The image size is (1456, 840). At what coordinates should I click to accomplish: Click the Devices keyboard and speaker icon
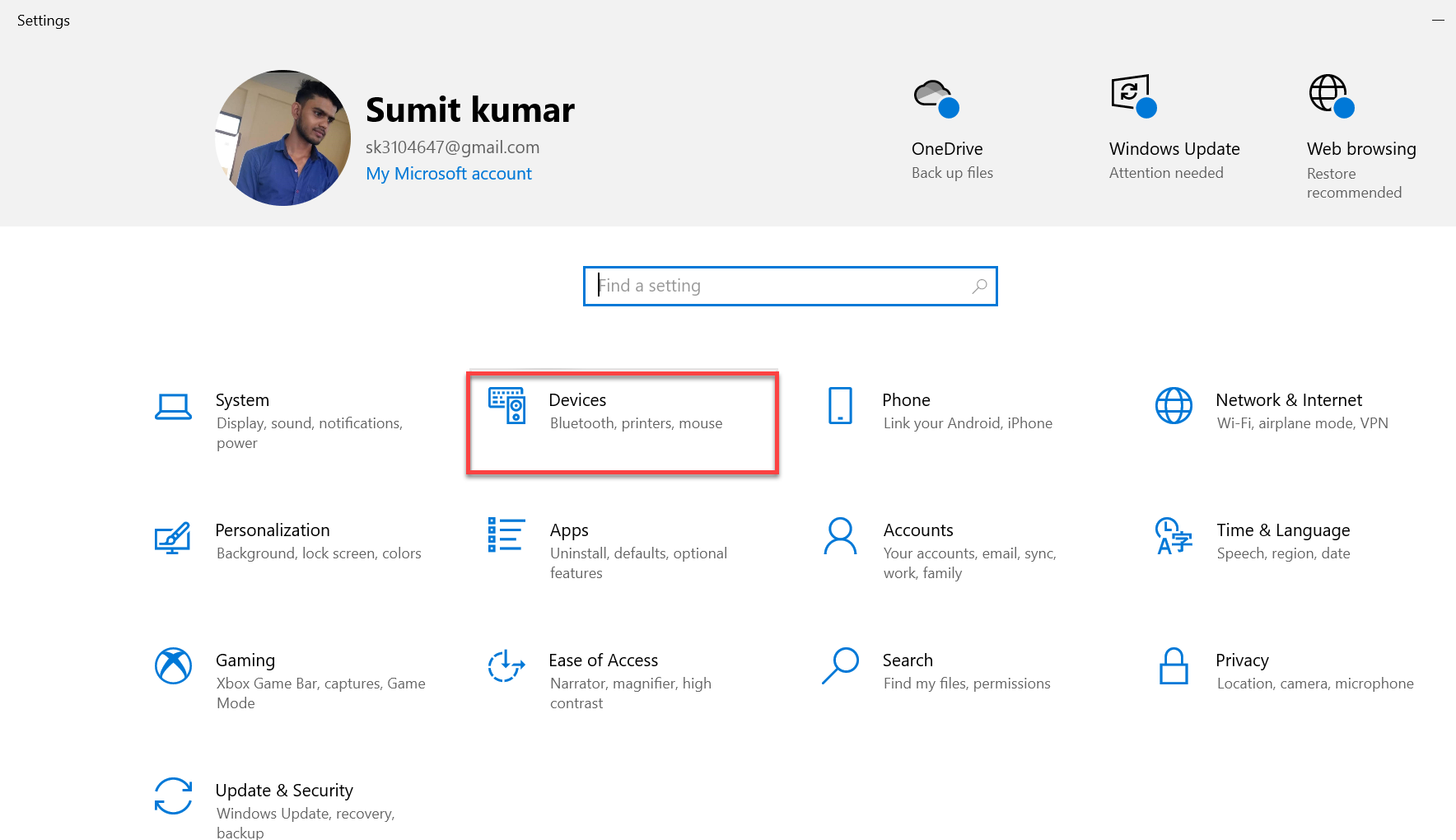coord(506,406)
